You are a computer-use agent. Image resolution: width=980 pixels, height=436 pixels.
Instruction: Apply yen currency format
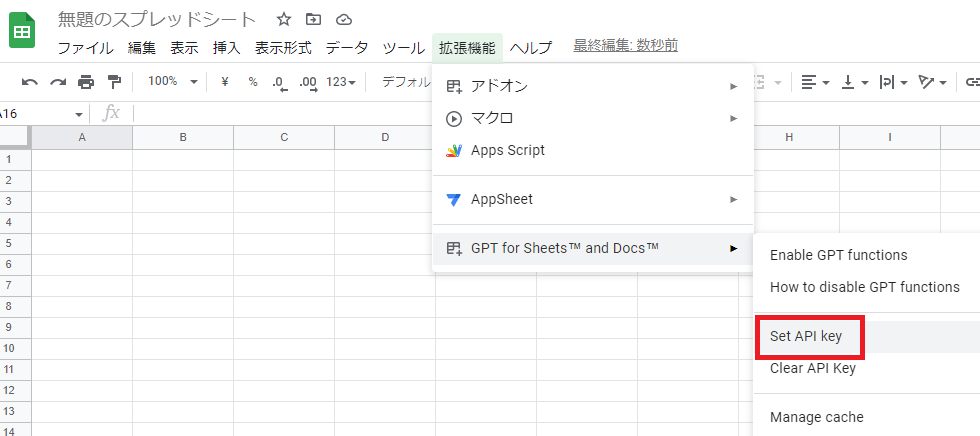[225, 81]
